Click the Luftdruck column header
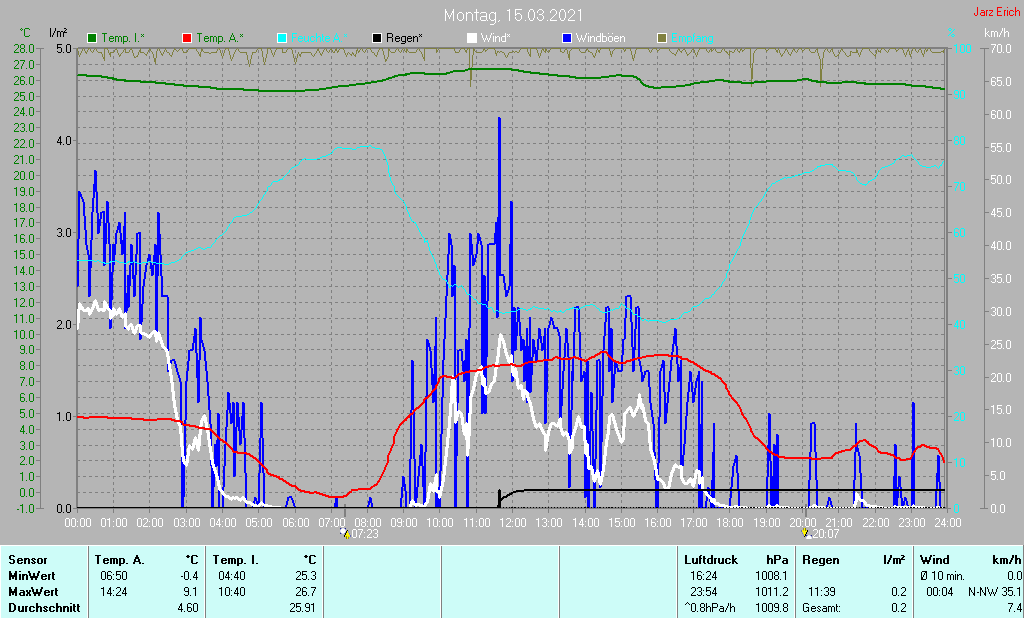Viewport: 1024px width, 618px height. 711,560
